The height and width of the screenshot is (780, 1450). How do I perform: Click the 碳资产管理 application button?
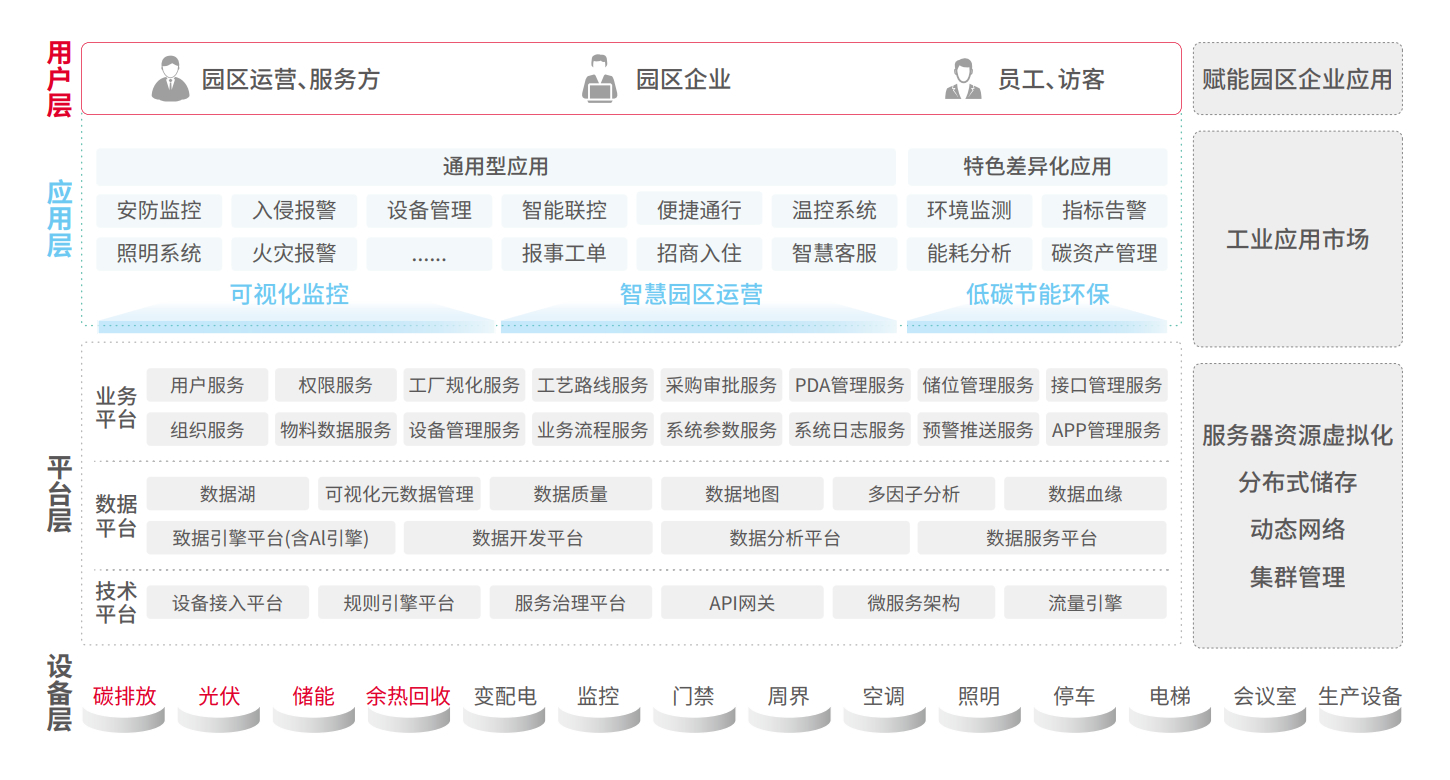(1104, 254)
